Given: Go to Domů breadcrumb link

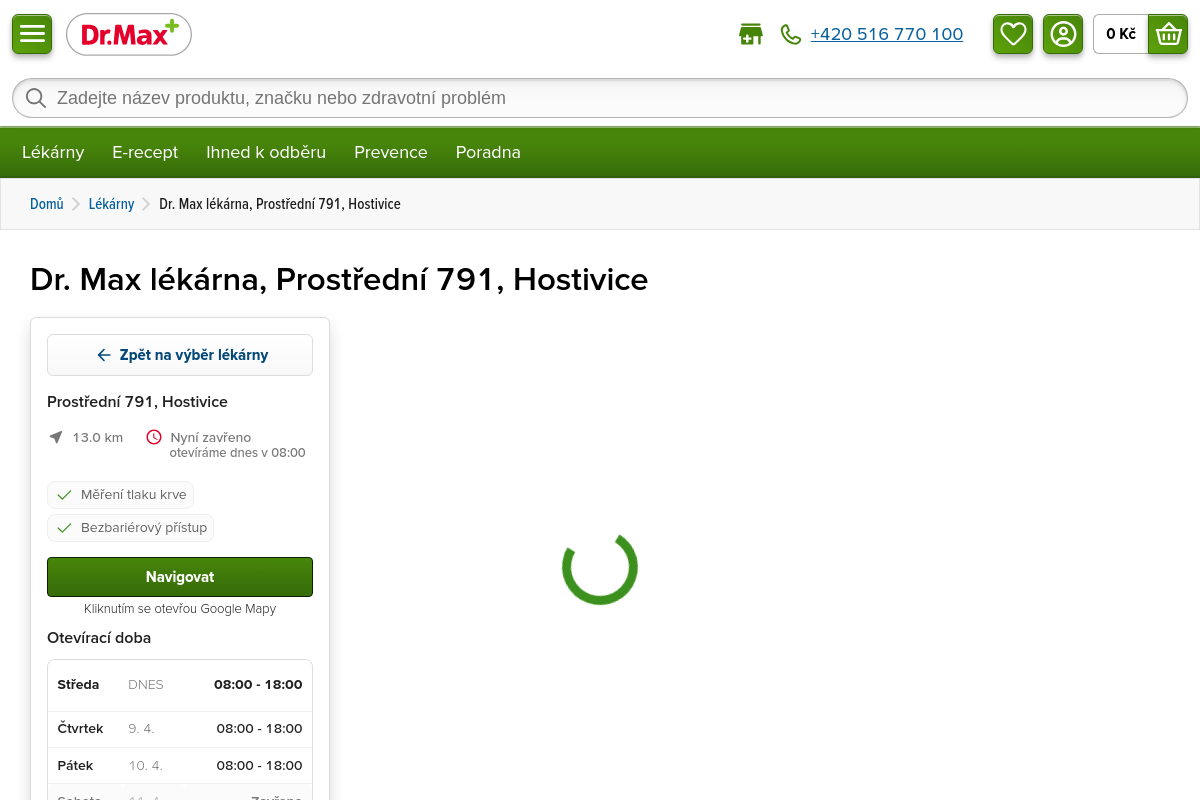Looking at the screenshot, I should pos(46,204).
